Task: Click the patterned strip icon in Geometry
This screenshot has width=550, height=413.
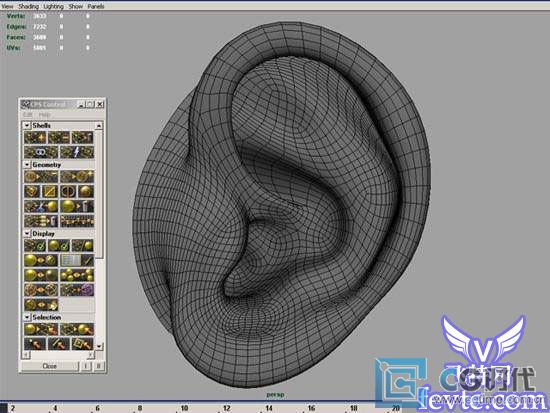Action: click(x=77, y=221)
